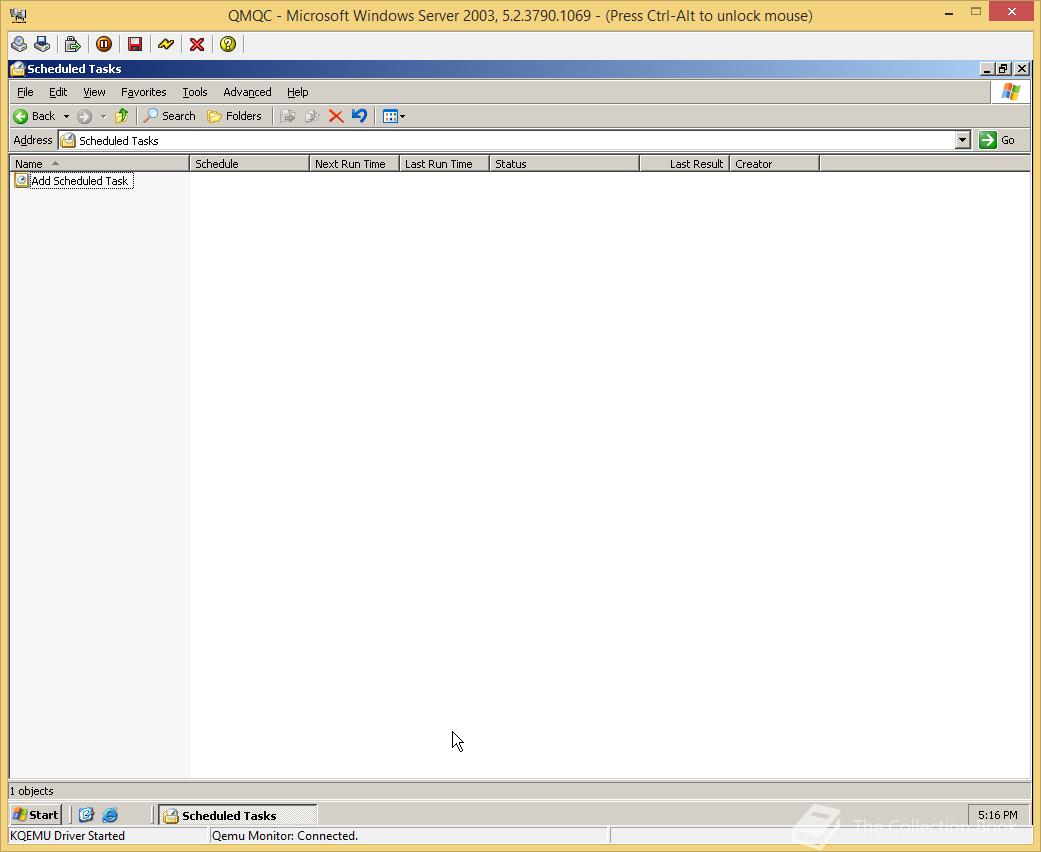Click the greyed Forward arrow icon
1041x852 pixels.
click(x=84, y=116)
